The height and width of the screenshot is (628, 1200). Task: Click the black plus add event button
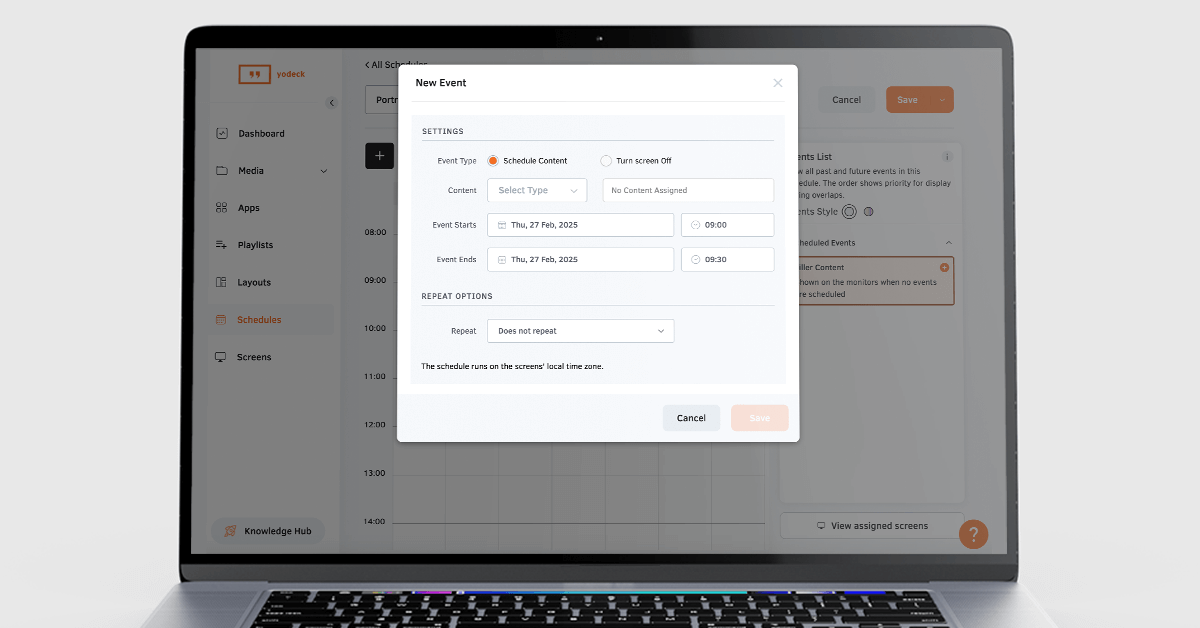(379, 156)
